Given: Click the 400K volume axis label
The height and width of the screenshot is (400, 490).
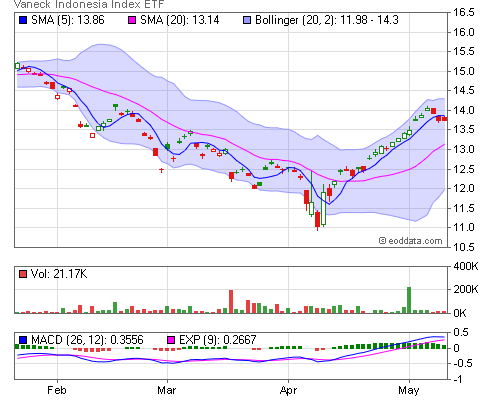Looking at the screenshot, I should pyautogui.click(x=466, y=266).
